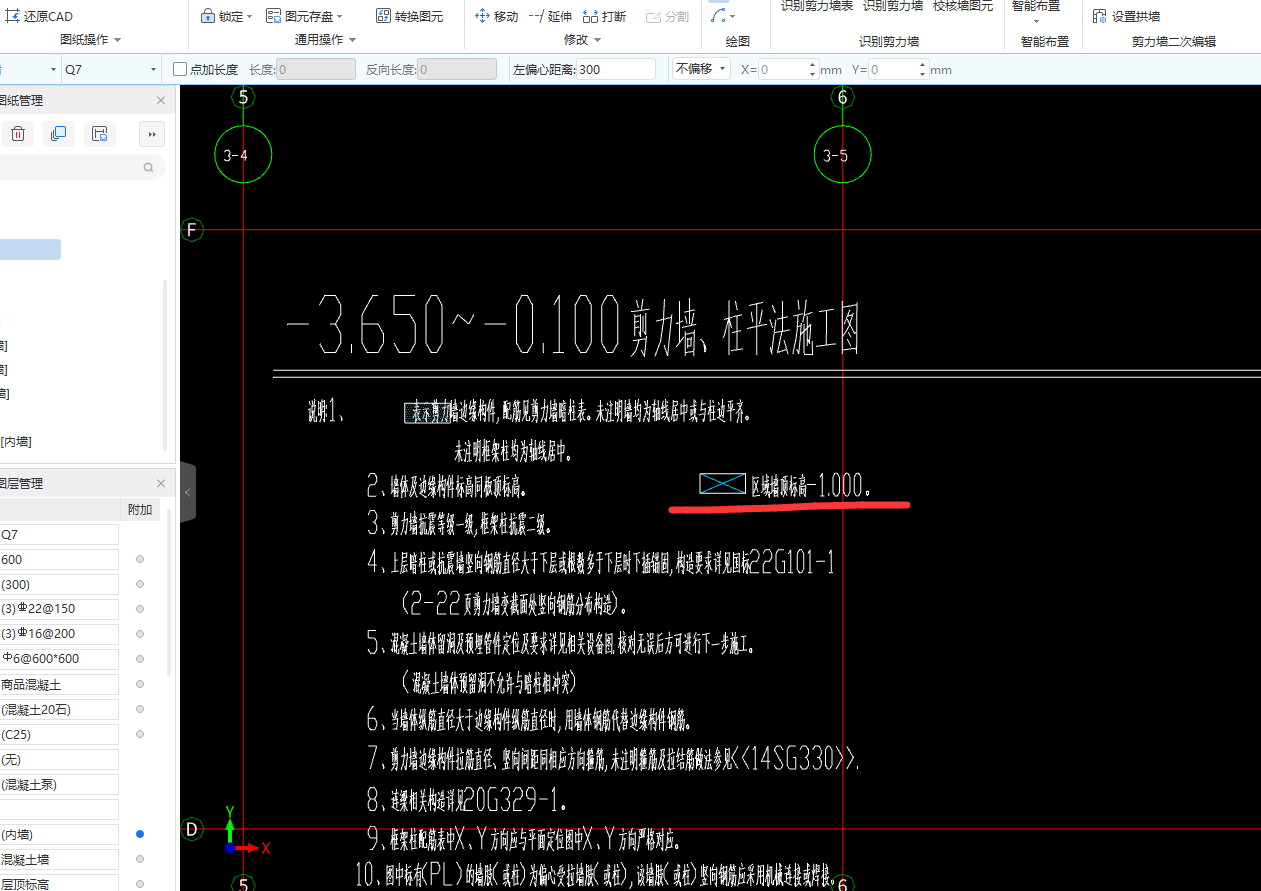Click the double-arrow more button in 图纸管理

pos(152,133)
